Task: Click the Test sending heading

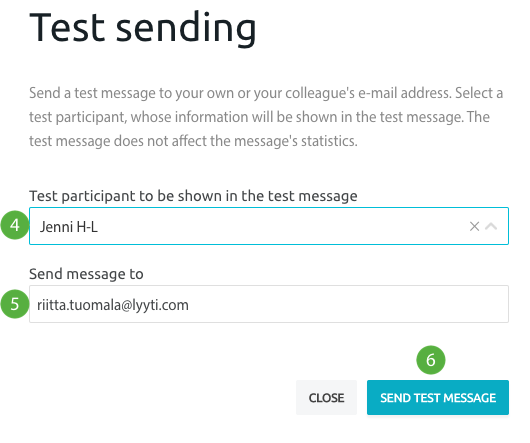Action: pyautogui.click(x=143, y=28)
